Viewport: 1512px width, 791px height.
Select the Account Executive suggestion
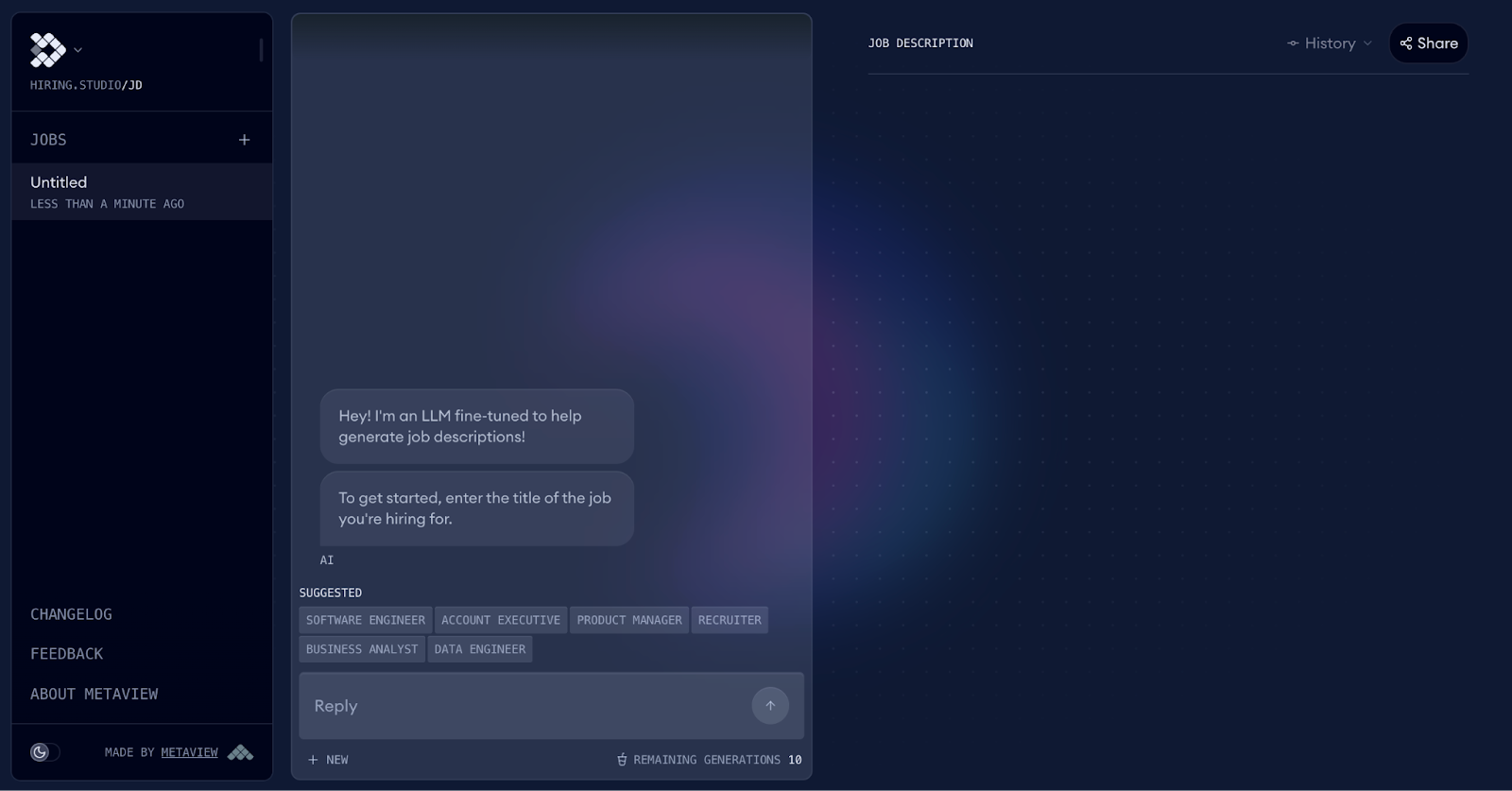[x=501, y=620]
